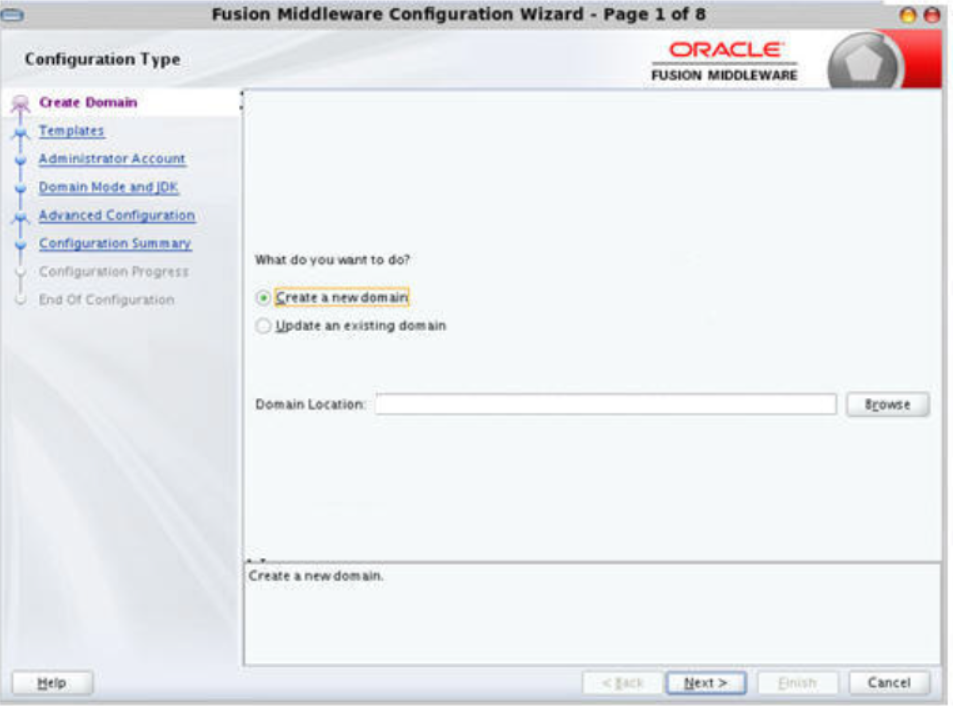
Task: Open the window menu at top left
Action: click(x=12, y=14)
